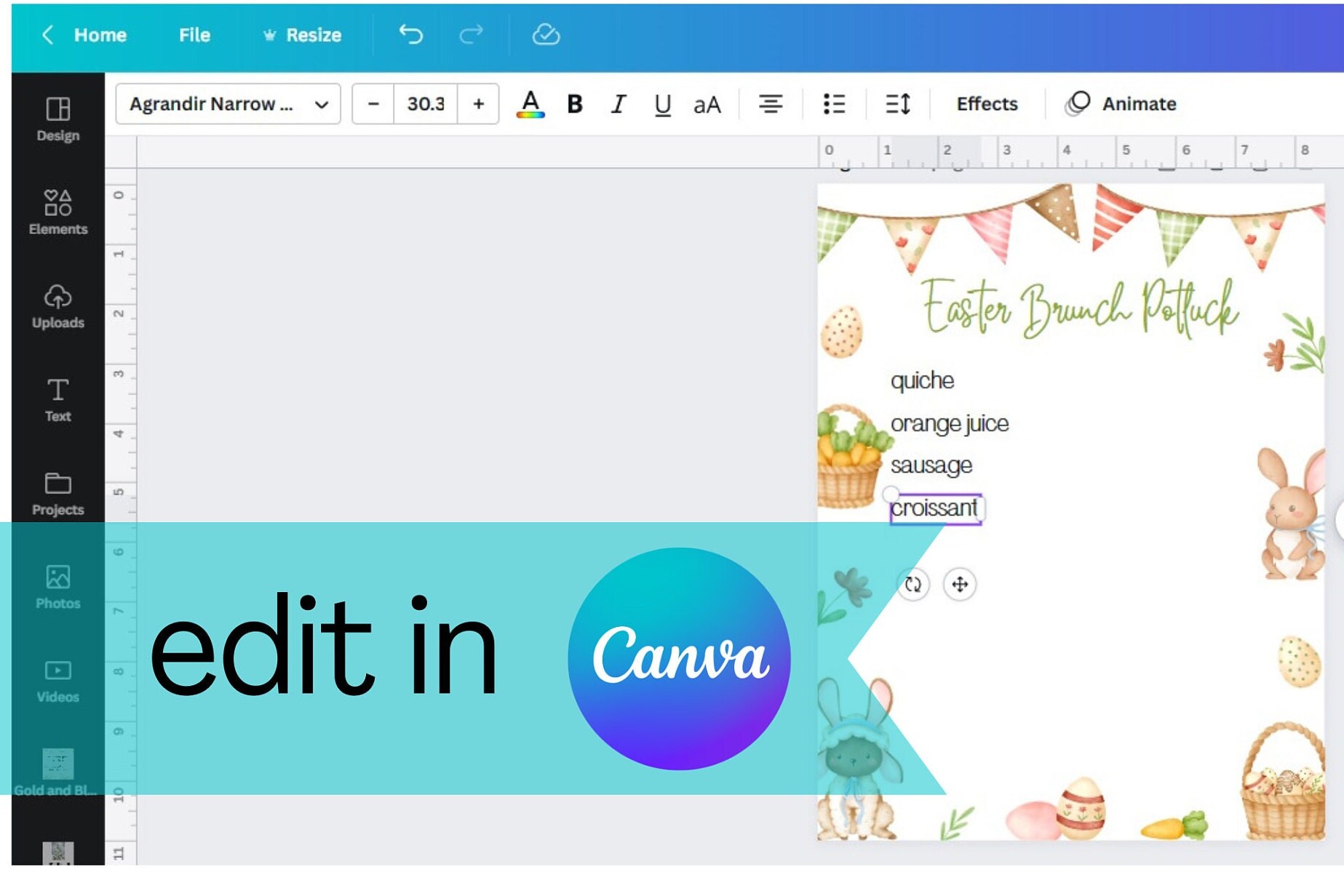Screen dimensions: 1344x896
Task: Open the Projects panel
Action: tap(57, 487)
